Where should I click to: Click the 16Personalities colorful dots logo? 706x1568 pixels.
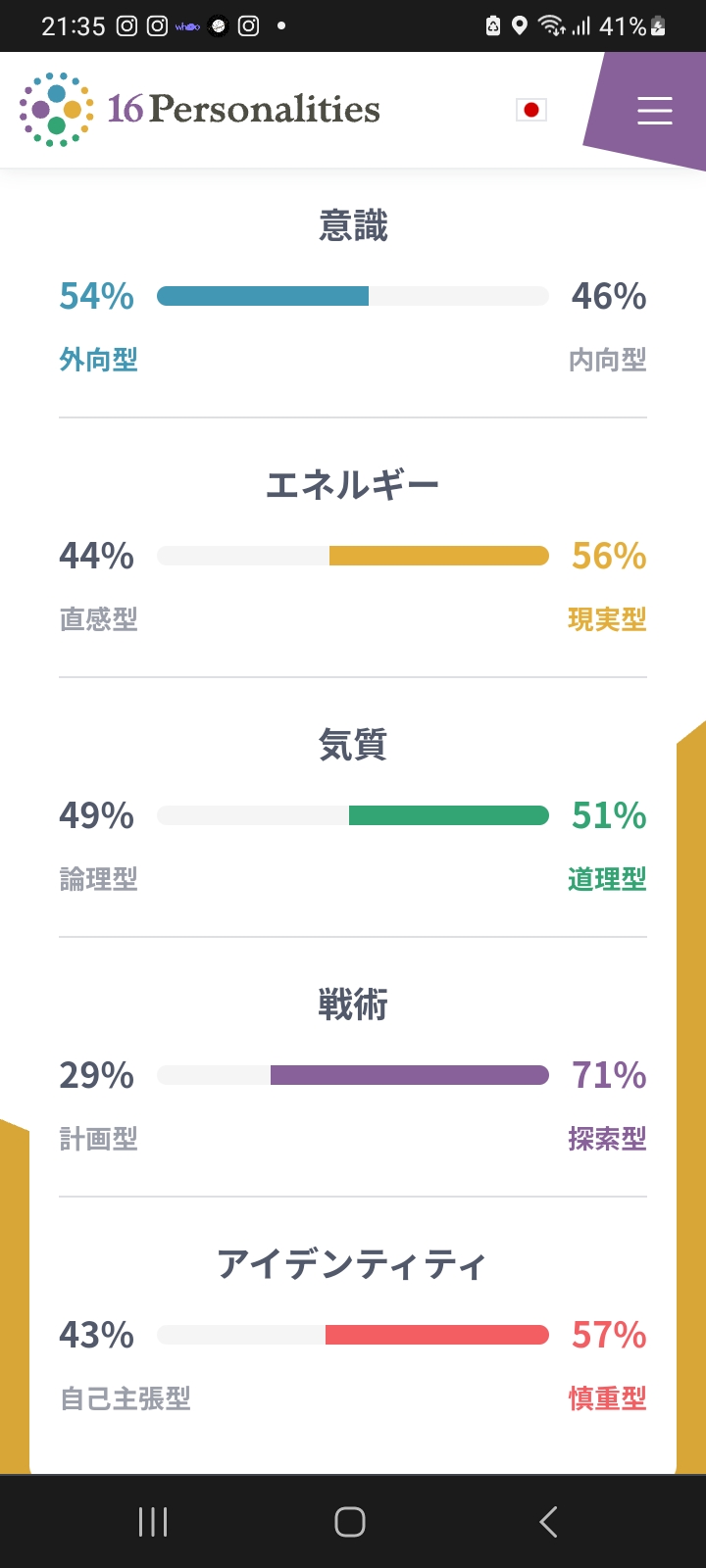point(57,110)
